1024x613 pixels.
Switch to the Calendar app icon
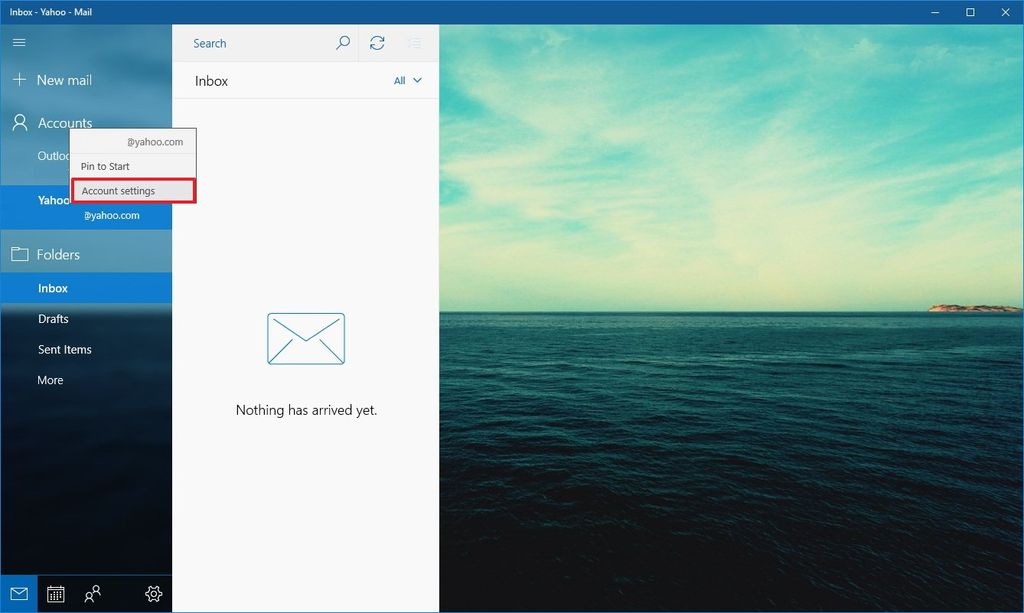[x=56, y=593]
